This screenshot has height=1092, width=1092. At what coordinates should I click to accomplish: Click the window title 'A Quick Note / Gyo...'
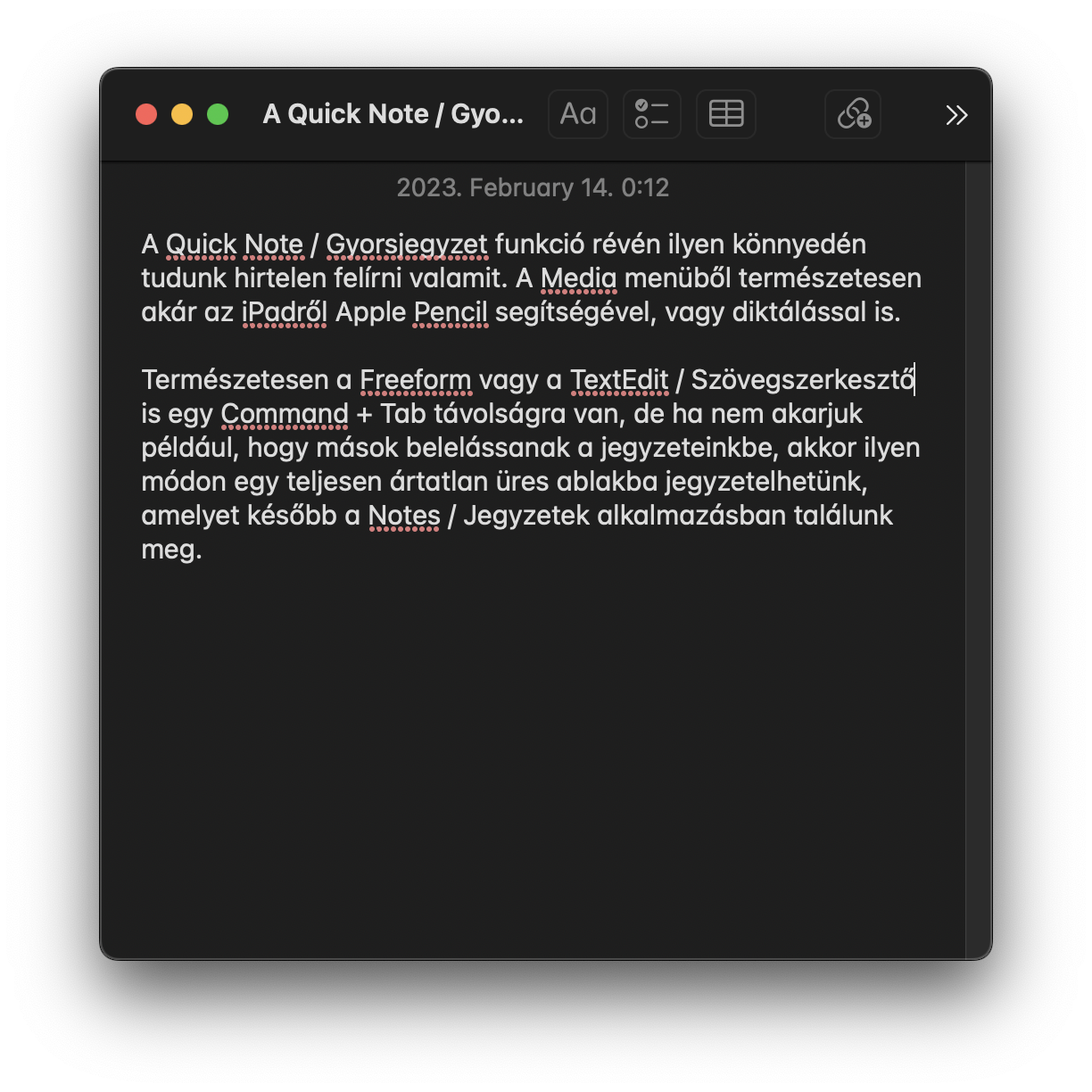pyautogui.click(x=393, y=114)
